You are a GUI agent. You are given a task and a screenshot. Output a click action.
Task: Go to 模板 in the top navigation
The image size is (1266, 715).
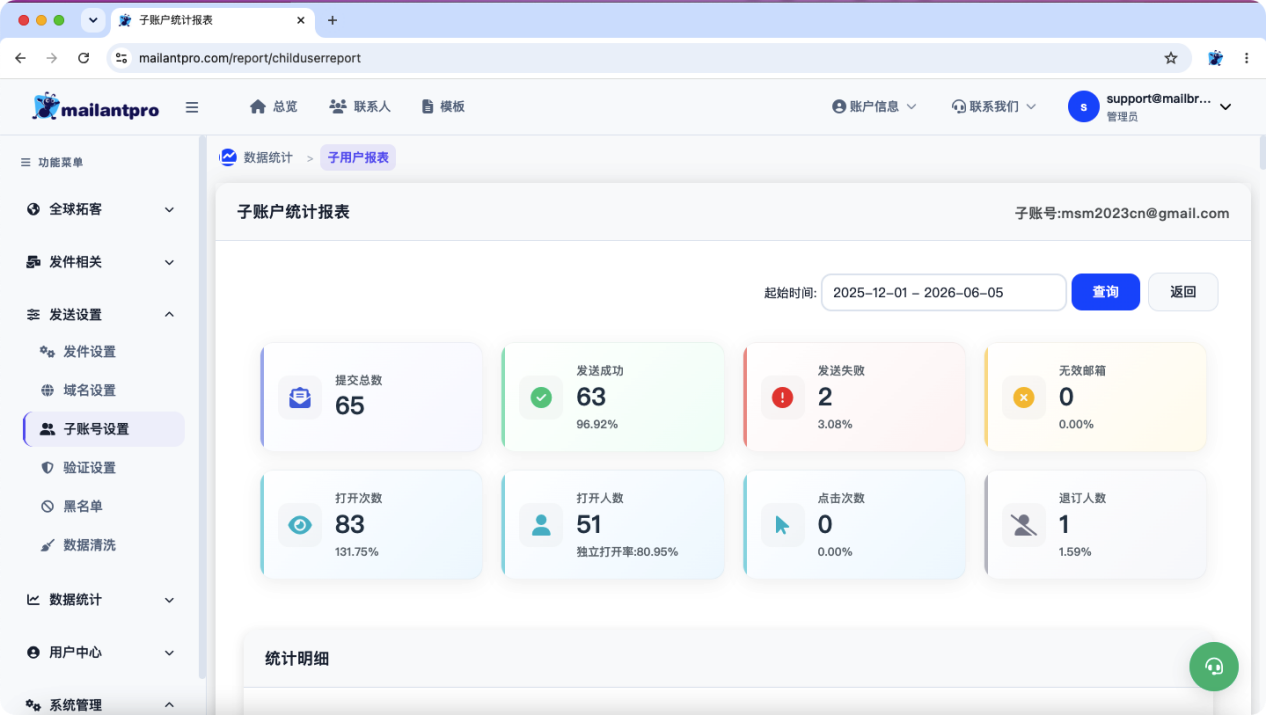coord(443,106)
